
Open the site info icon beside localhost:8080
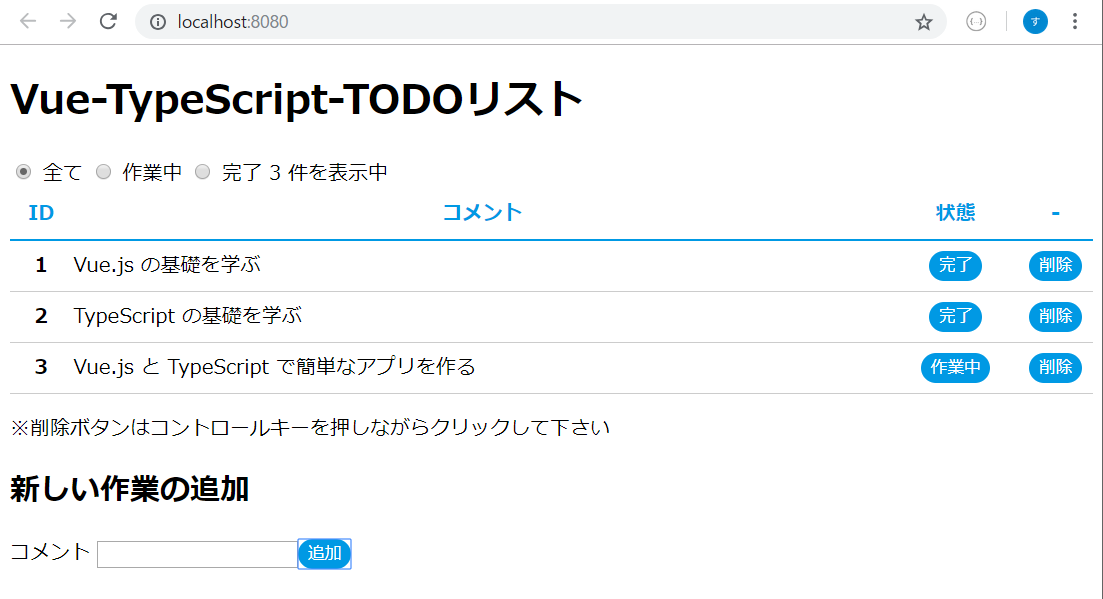tap(158, 22)
